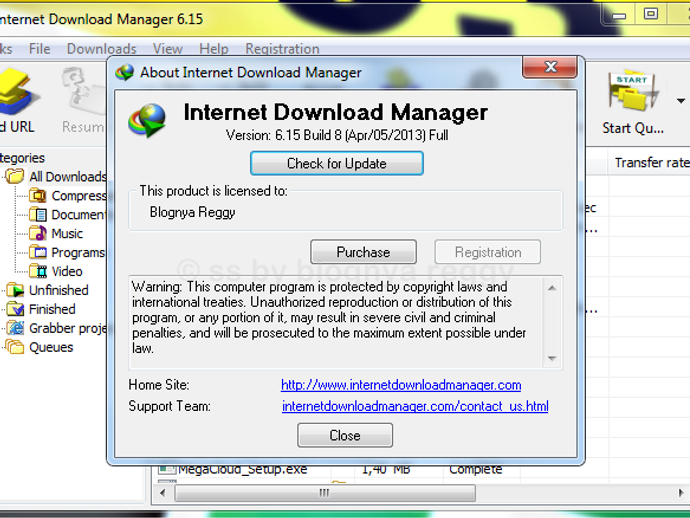
Task: Open the contact_us.html support team link
Action: coord(415,406)
